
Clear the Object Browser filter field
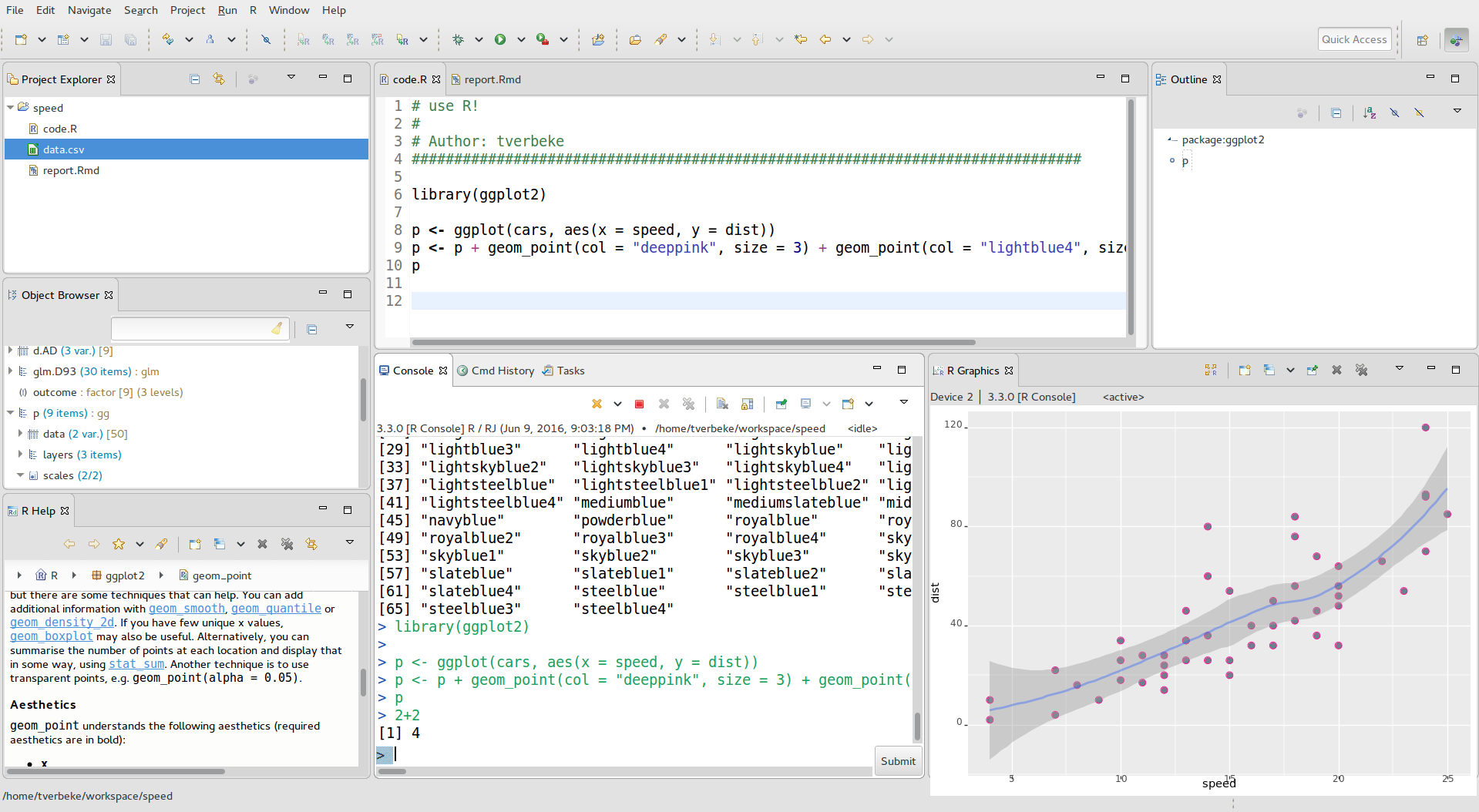pyautogui.click(x=277, y=329)
